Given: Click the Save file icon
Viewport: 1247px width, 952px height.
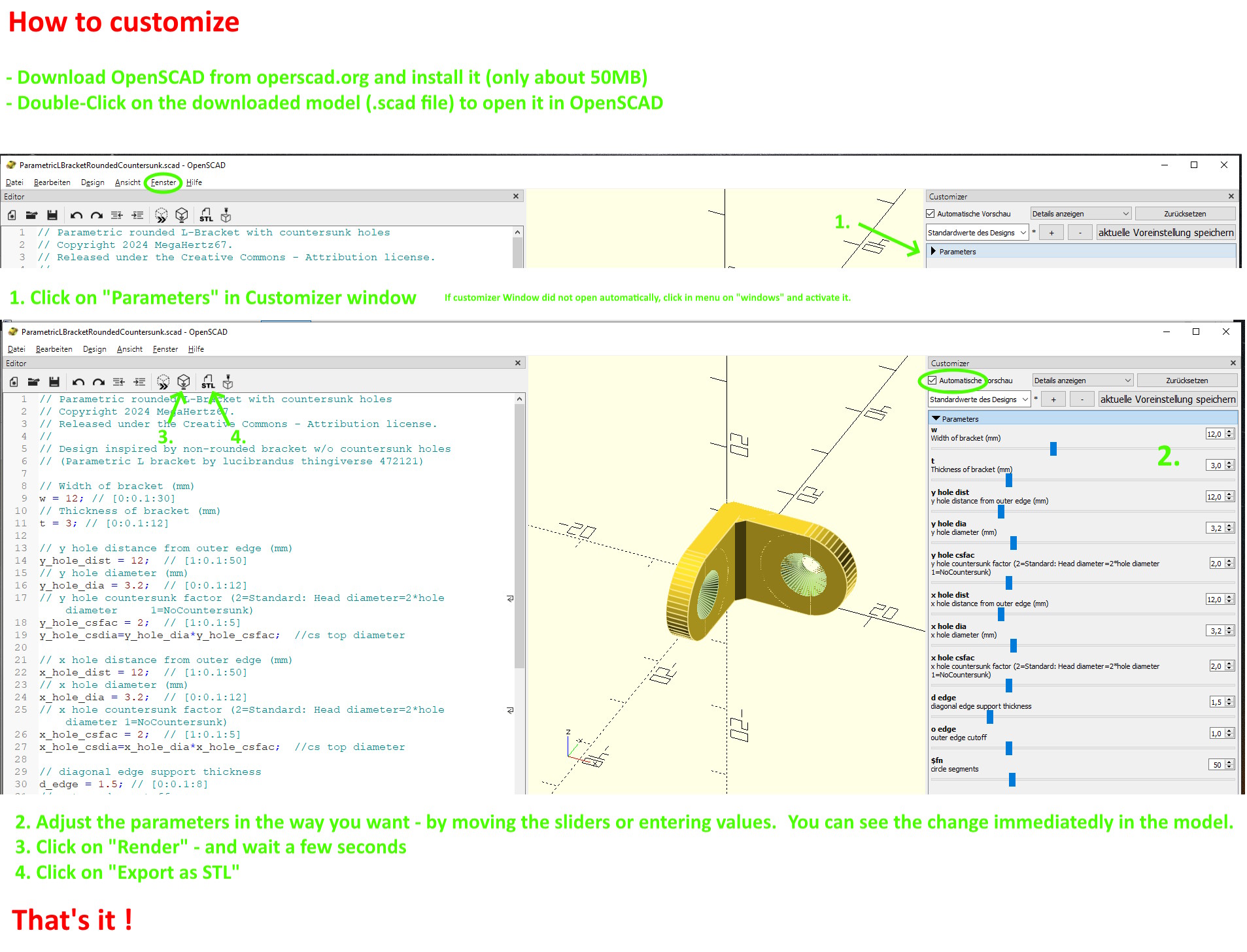Looking at the screenshot, I should coord(54,381).
